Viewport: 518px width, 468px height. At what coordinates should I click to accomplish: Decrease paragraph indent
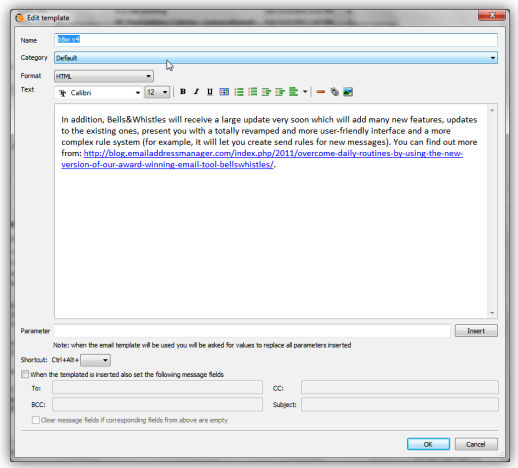tap(266, 92)
